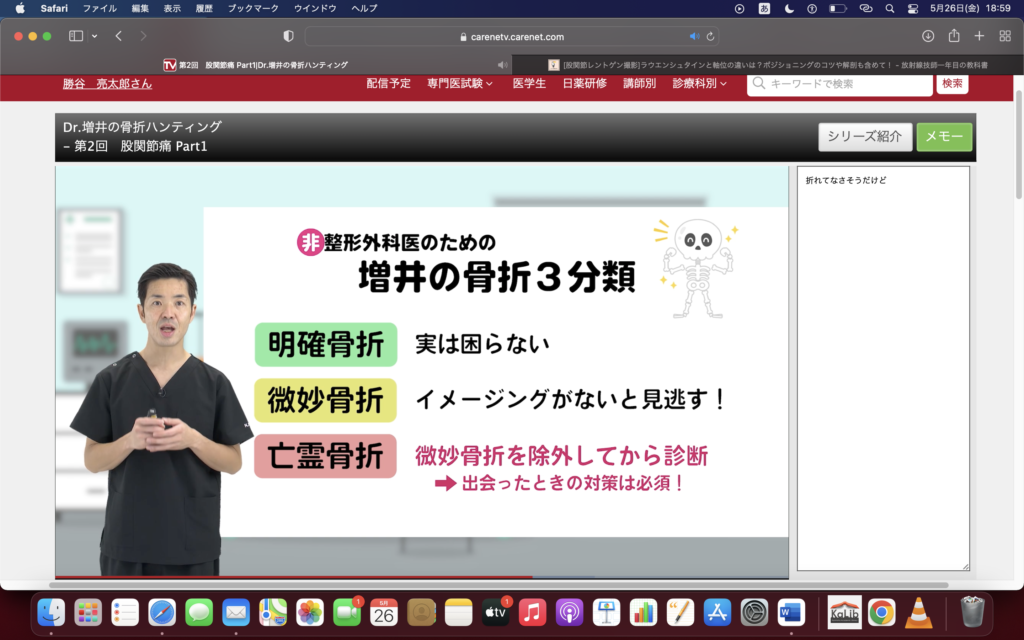Click the Safari sidebar toggle icon
The height and width of the screenshot is (640, 1024).
pos(76,36)
